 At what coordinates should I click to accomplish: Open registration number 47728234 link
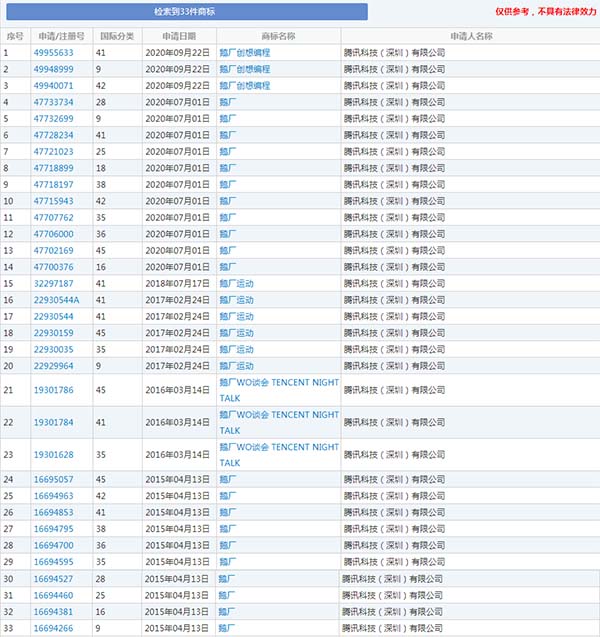click(x=53, y=135)
